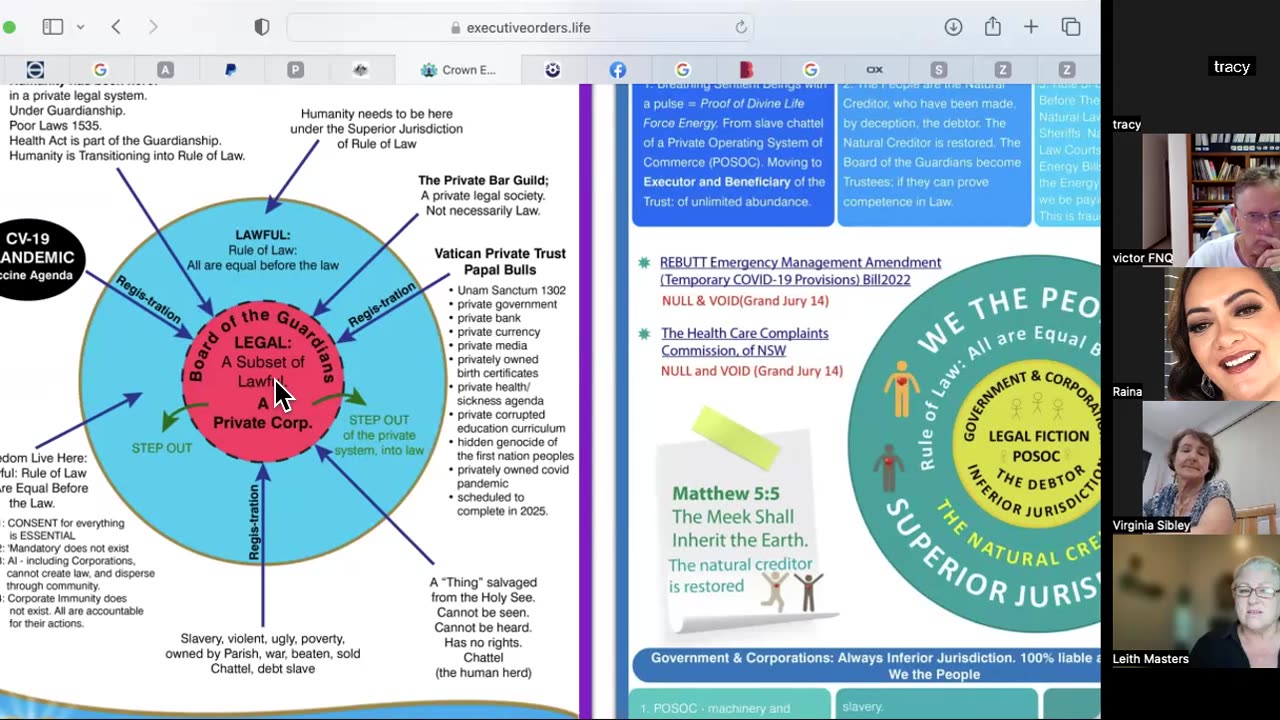Open Health Care Complaints Commission of NSW link
Viewport: 1280px width, 720px height.
click(x=744, y=341)
